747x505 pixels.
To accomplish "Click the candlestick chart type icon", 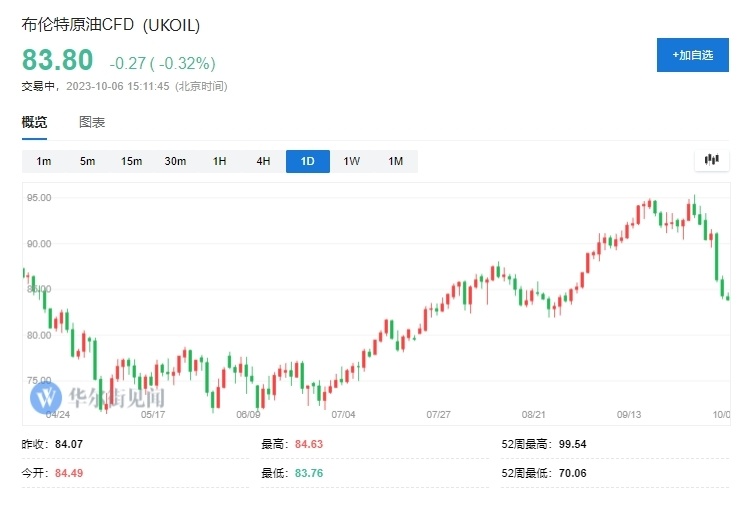I will 712,160.
